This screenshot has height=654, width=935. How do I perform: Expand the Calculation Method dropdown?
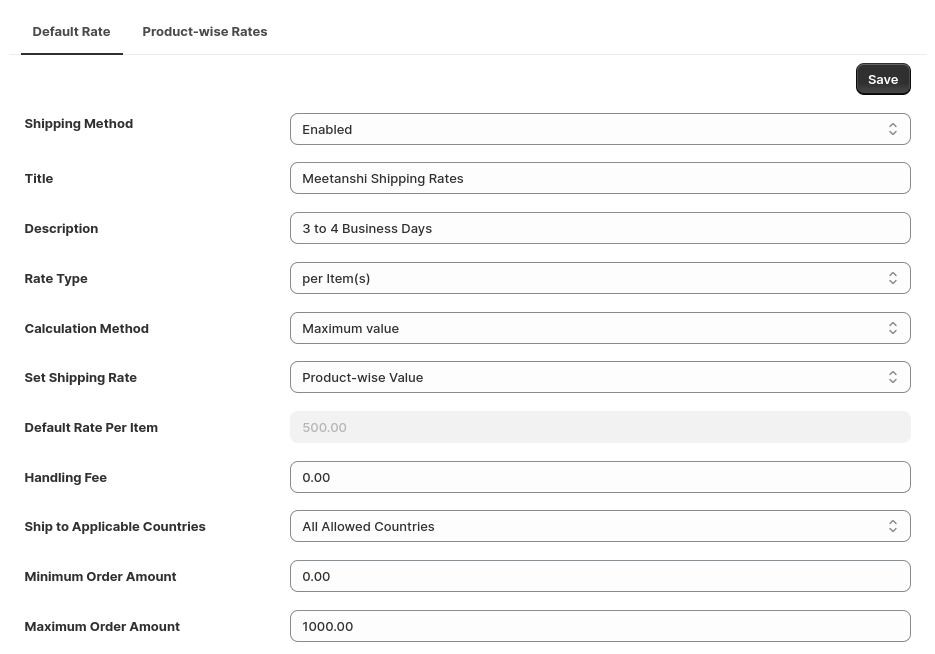point(600,328)
